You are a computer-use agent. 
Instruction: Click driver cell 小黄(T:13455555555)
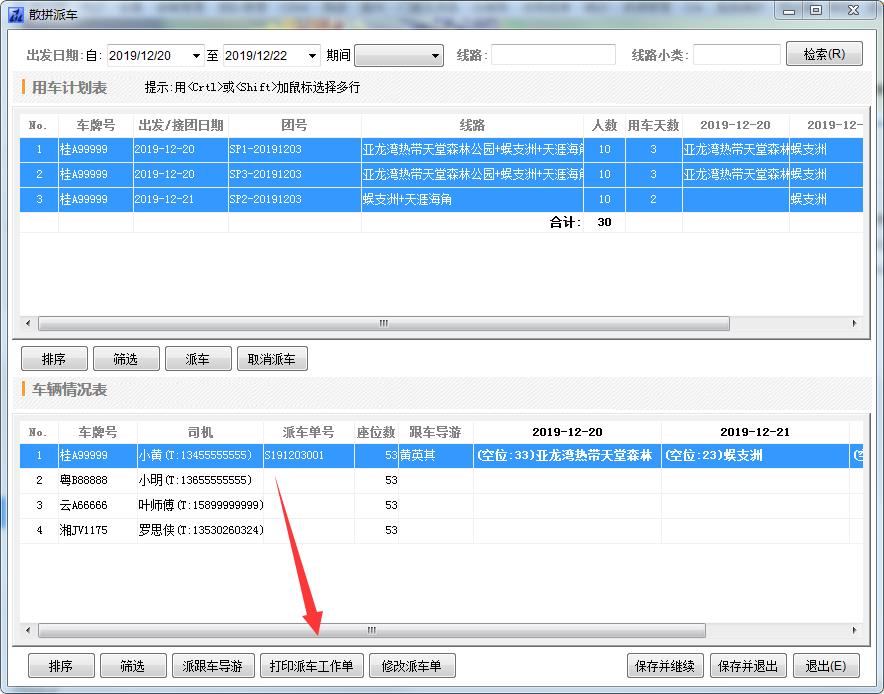pos(200,456)
